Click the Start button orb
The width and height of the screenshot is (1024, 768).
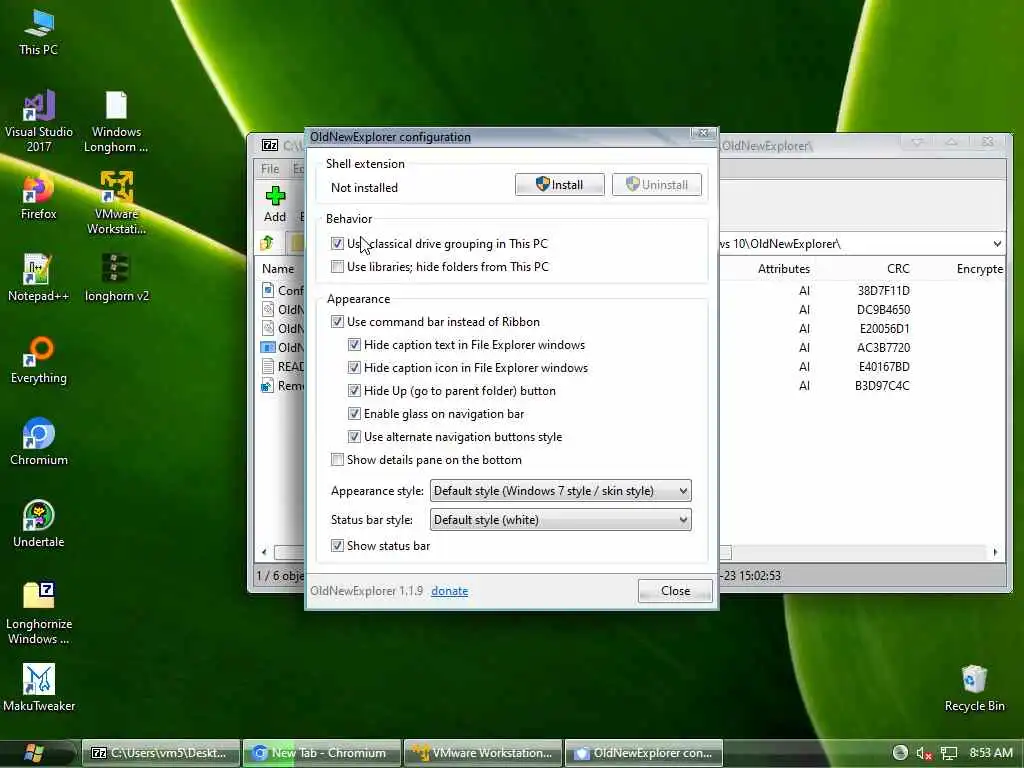(x=34, y=753)
